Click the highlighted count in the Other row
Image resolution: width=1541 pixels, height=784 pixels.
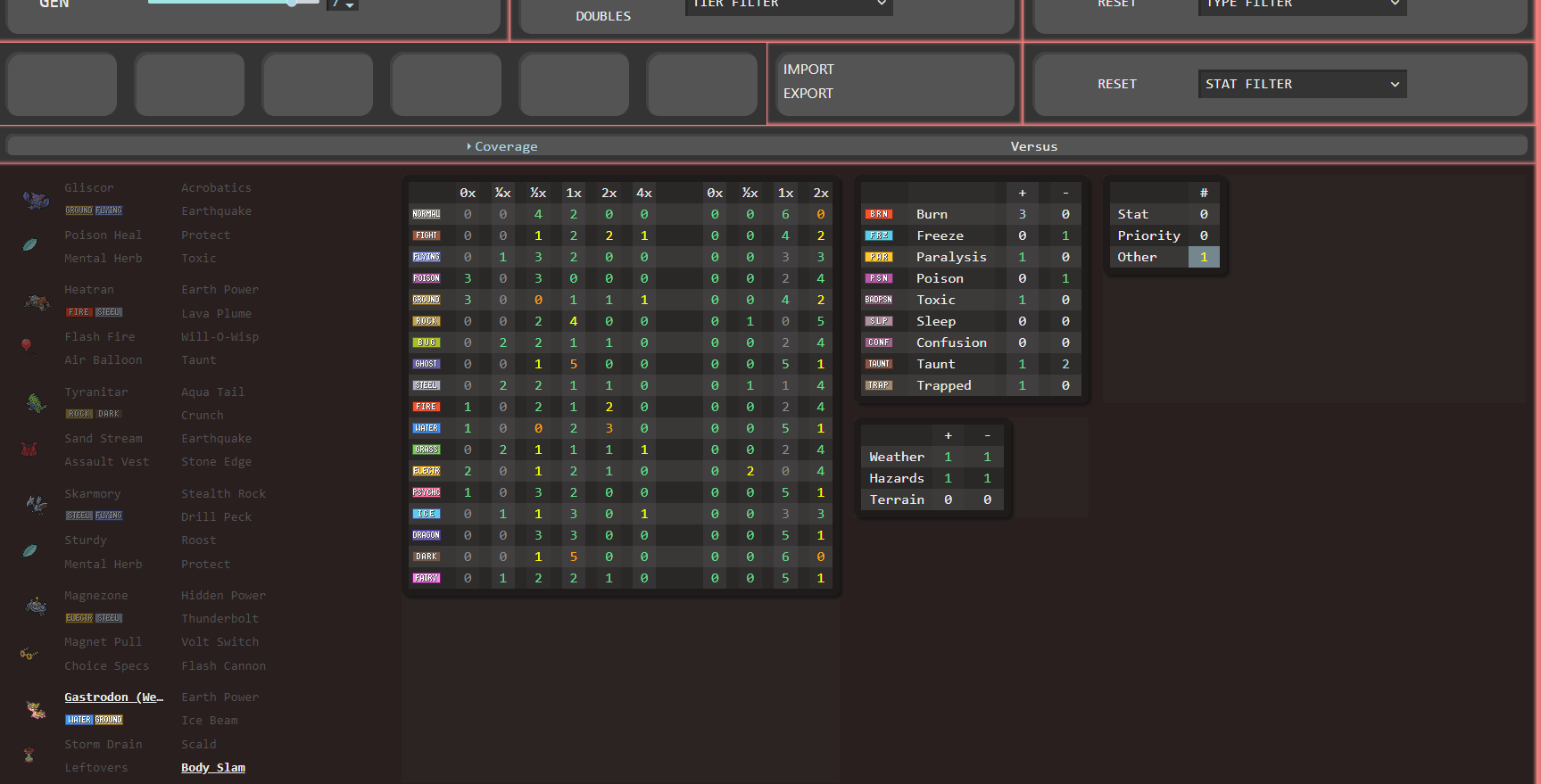1204,257
